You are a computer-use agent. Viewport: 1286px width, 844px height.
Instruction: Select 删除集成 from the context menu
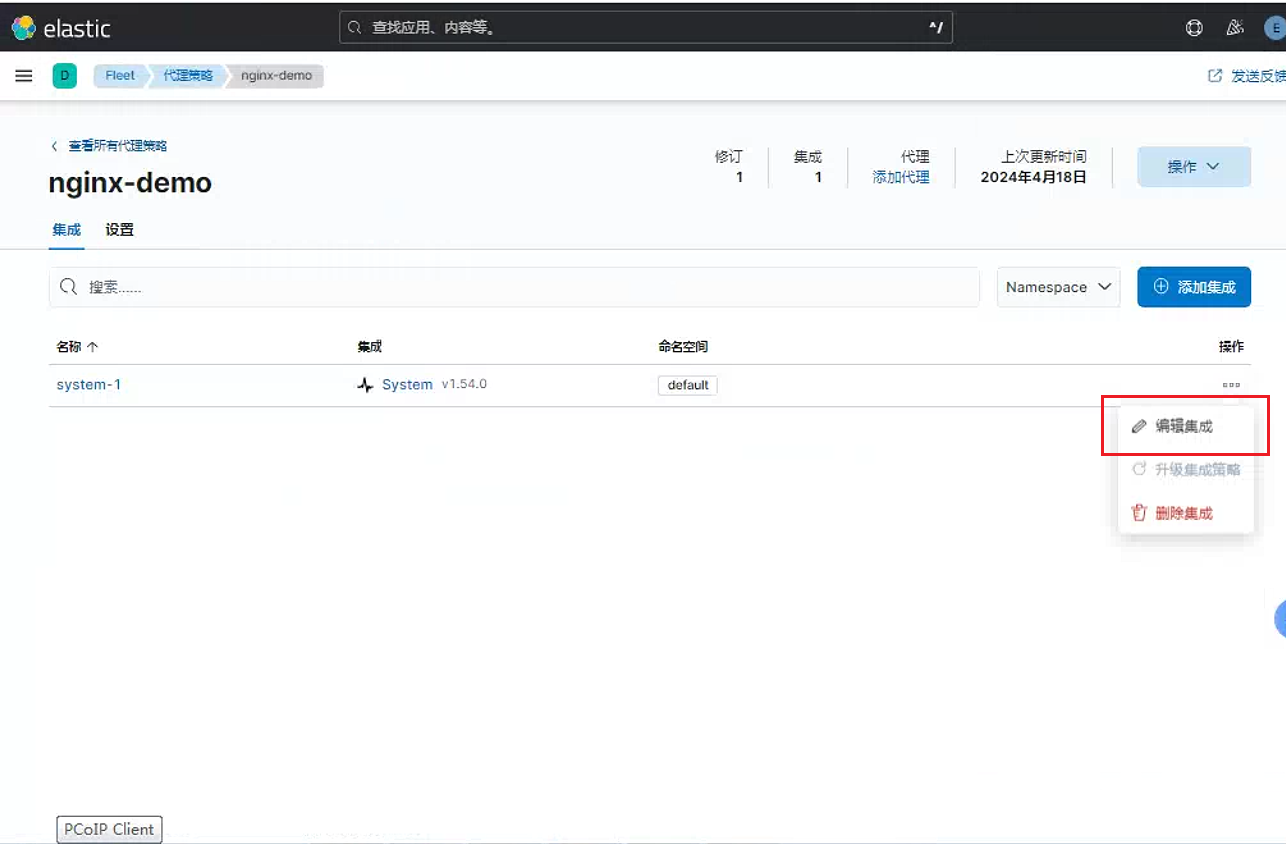[x=1185, y=513]
